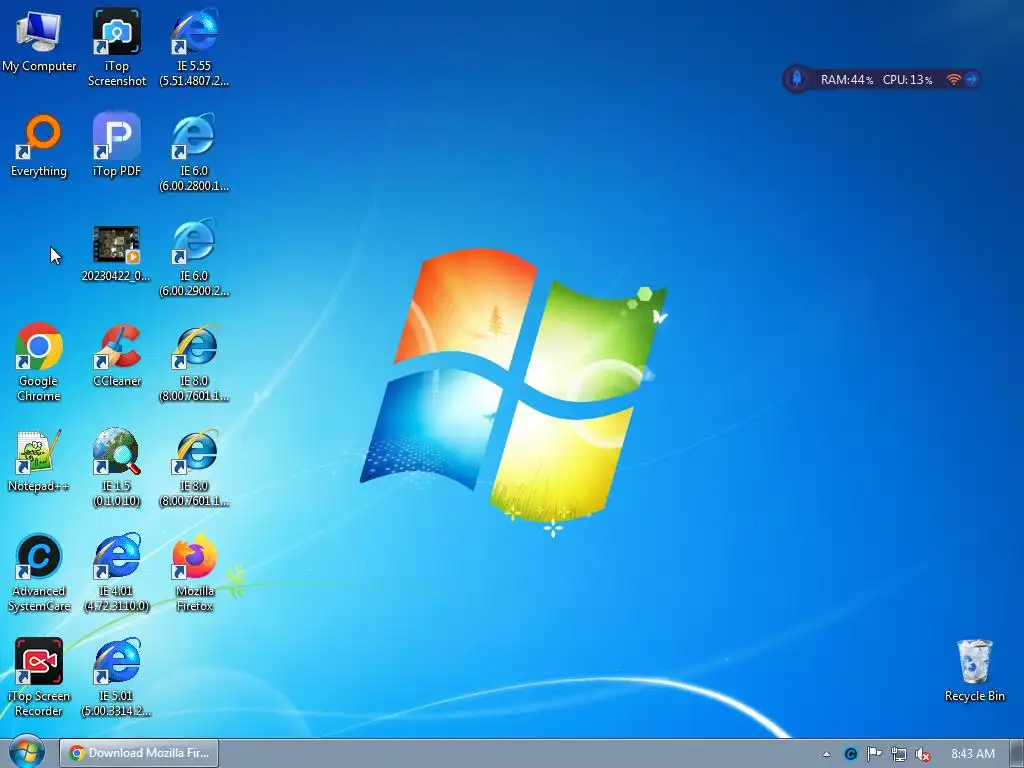The height and width of the screenshot is (768, 1024).
Task: Select the IE 4.01 (4.72.3110.0) shortcut
Action: click(116, 573)
